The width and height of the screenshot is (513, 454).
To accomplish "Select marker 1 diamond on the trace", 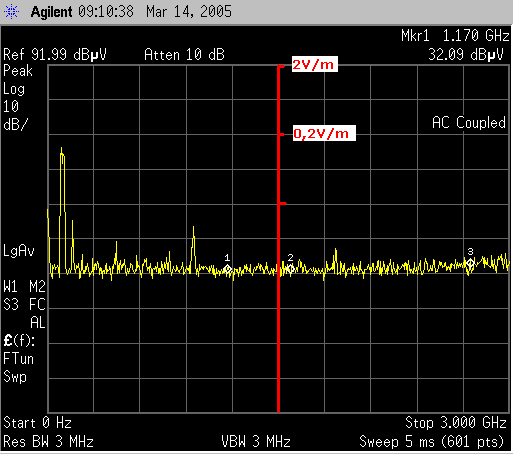I will (228, 269).
